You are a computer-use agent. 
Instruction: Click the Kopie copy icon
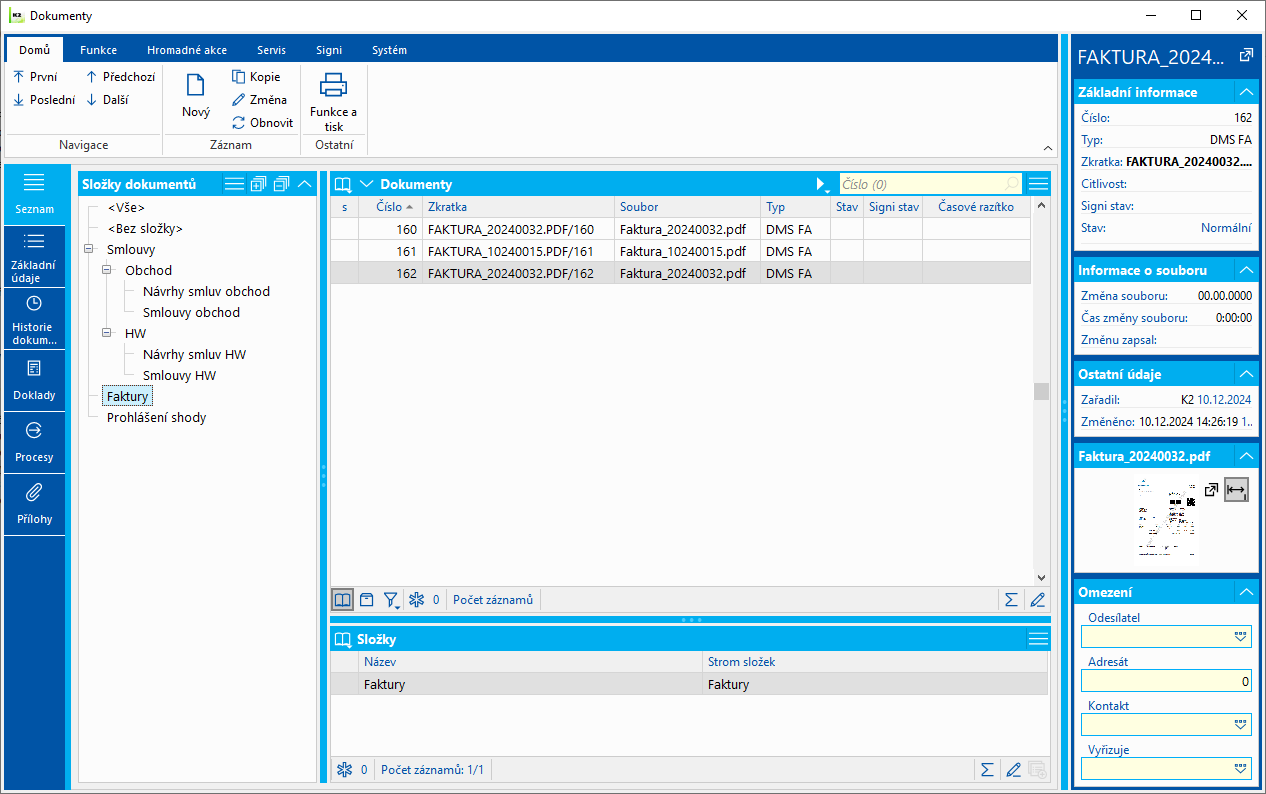click(x=239, y=77)
